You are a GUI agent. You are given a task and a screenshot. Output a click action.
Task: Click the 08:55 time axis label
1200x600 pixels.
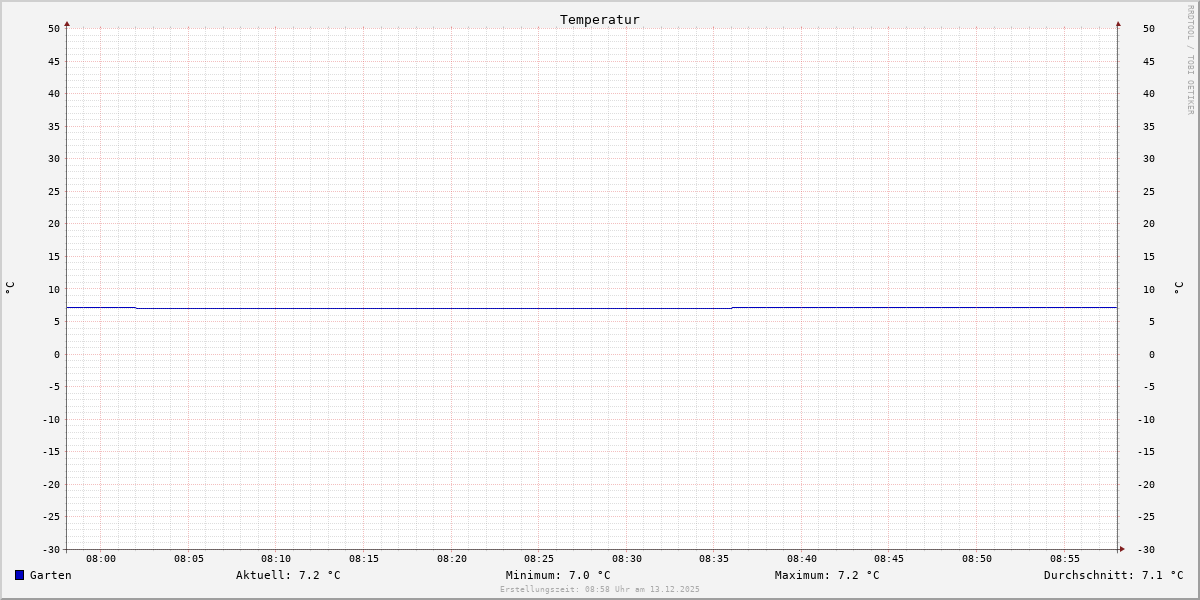coord(1065,559)
